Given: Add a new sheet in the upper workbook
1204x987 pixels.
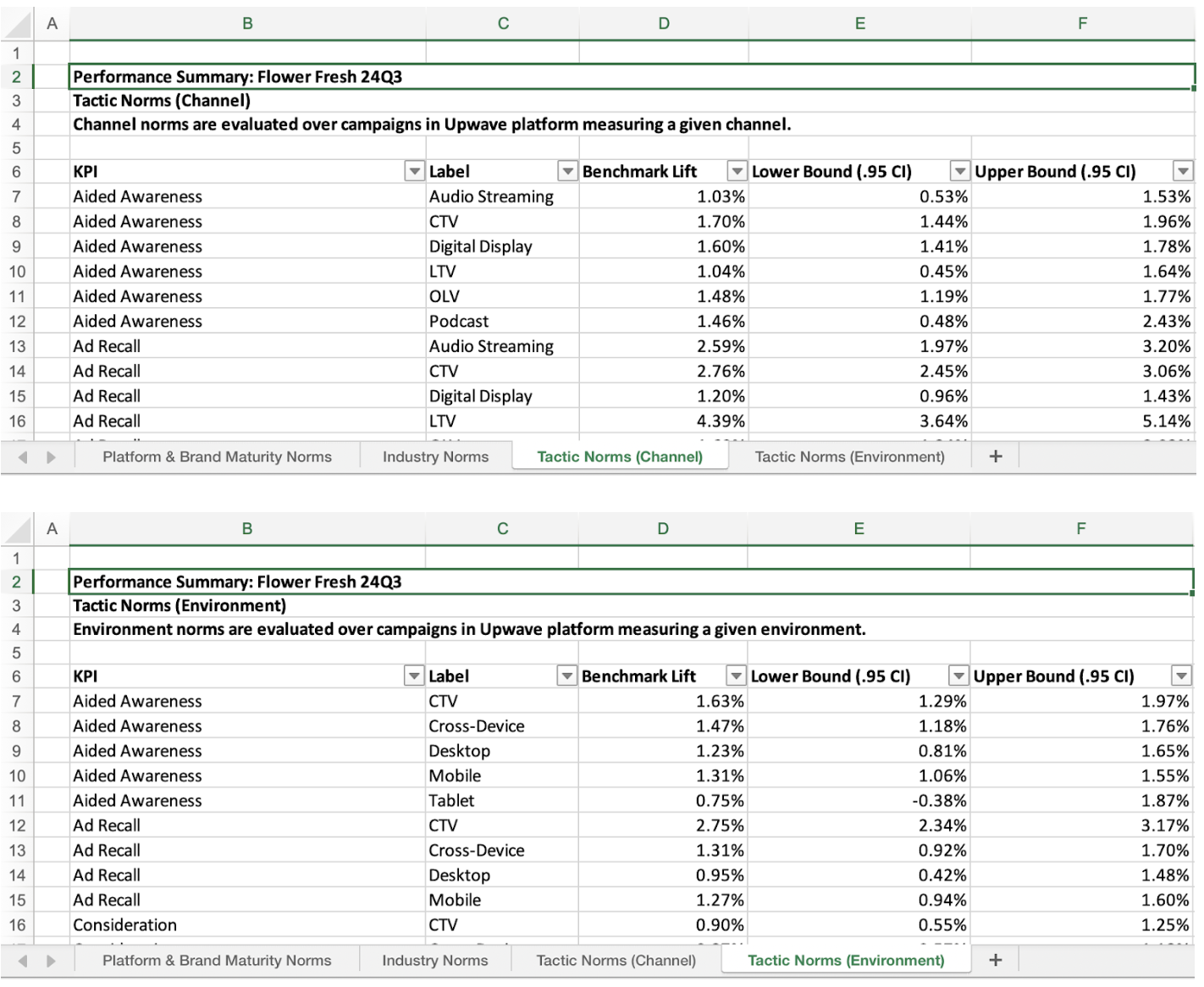Looking at the screenshot, I should [996, 456].
